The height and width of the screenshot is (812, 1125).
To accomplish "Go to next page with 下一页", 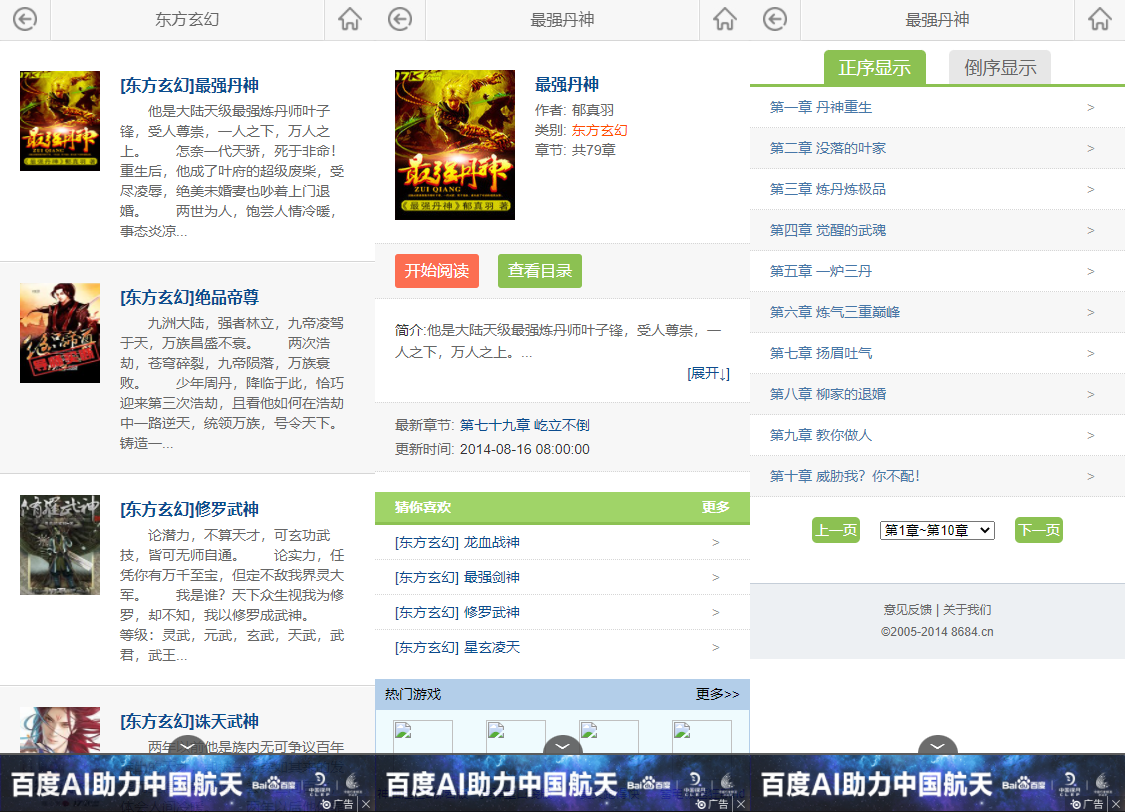I will 1039,530.
